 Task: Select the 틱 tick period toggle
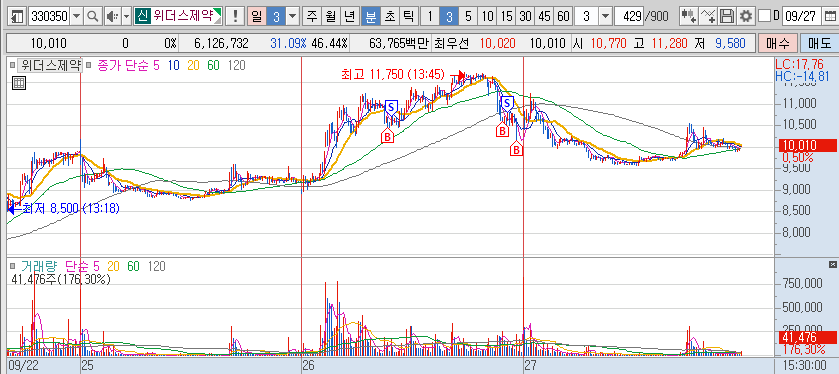pyautogui.click(x=408, y=17)
